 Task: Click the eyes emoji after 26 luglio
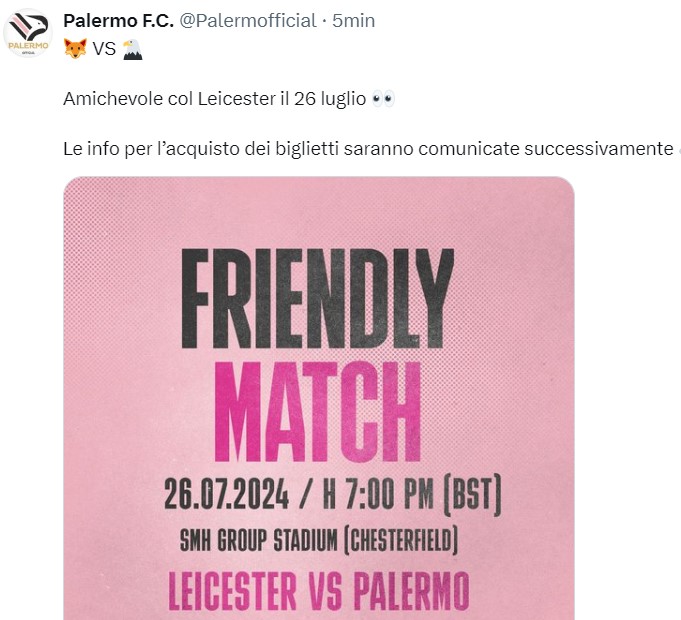(383, 99)
